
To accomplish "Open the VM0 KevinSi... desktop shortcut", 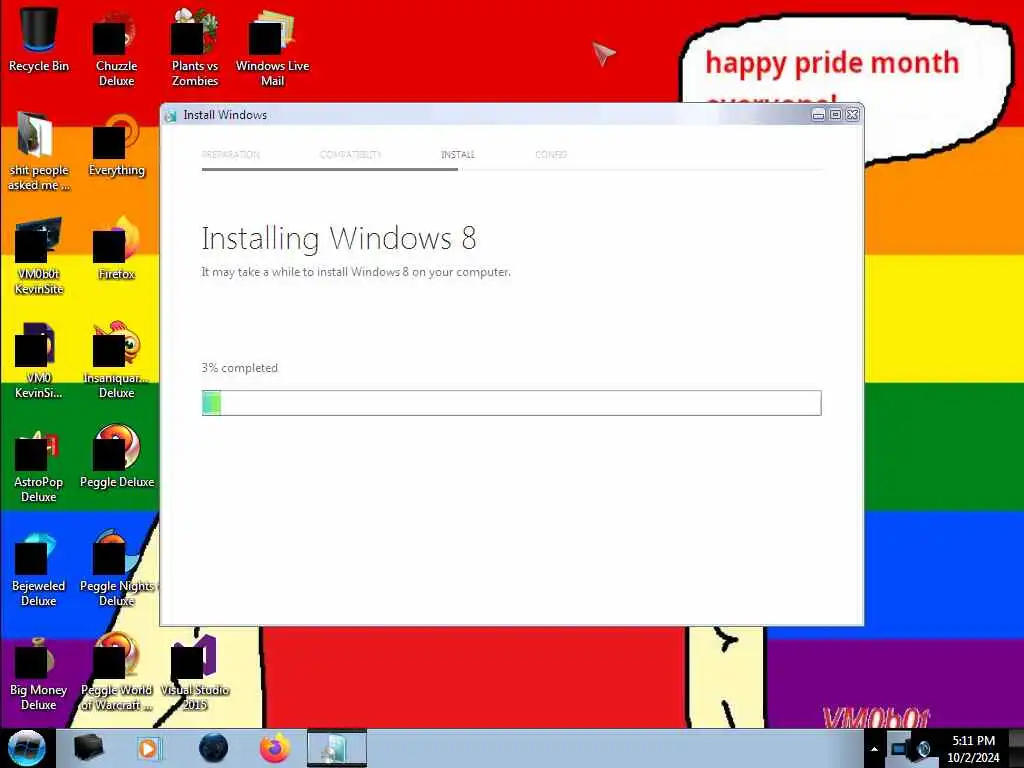I will 39,360.
